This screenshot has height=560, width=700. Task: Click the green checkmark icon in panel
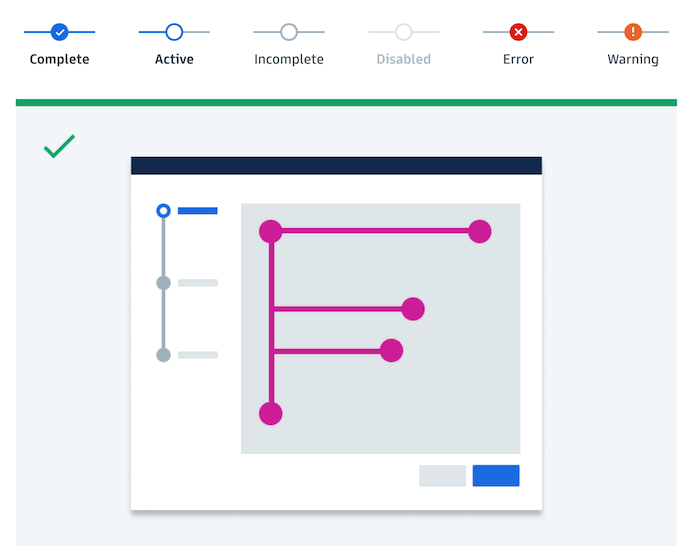point(59,146)
